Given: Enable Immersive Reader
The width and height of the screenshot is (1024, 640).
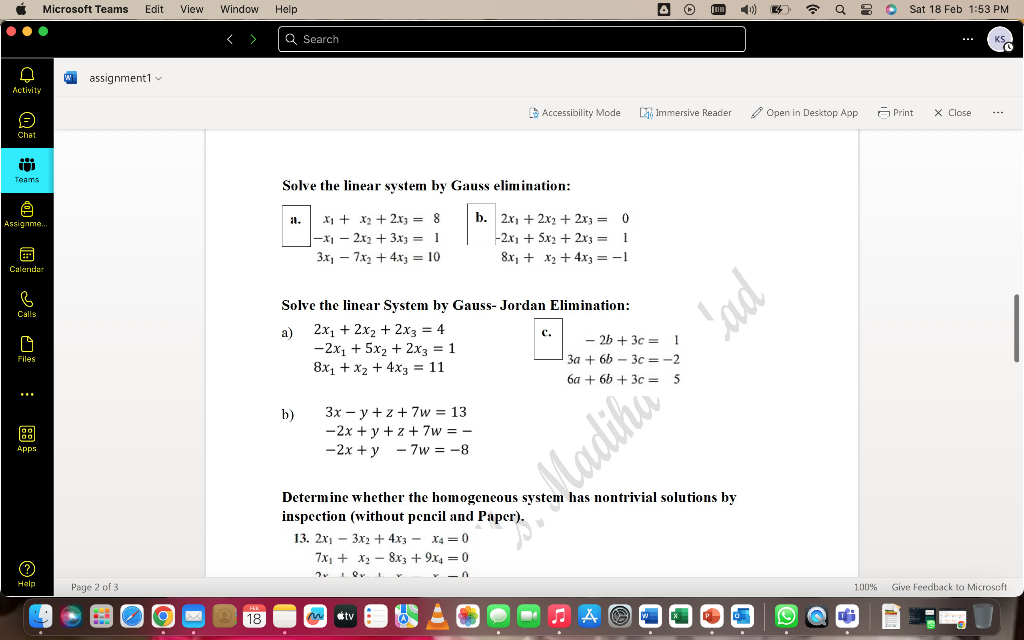Looking at the screenshot, I should pyautogui.click(x=686, y=112).
